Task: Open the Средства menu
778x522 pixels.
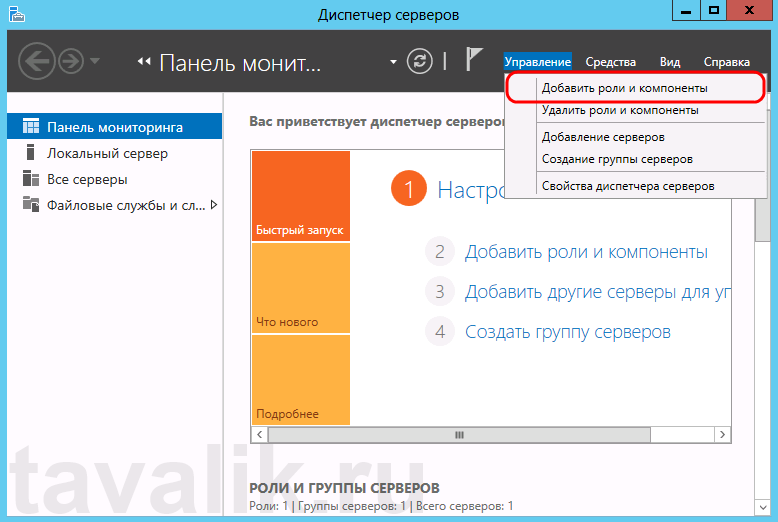Action: pos(610,62)
